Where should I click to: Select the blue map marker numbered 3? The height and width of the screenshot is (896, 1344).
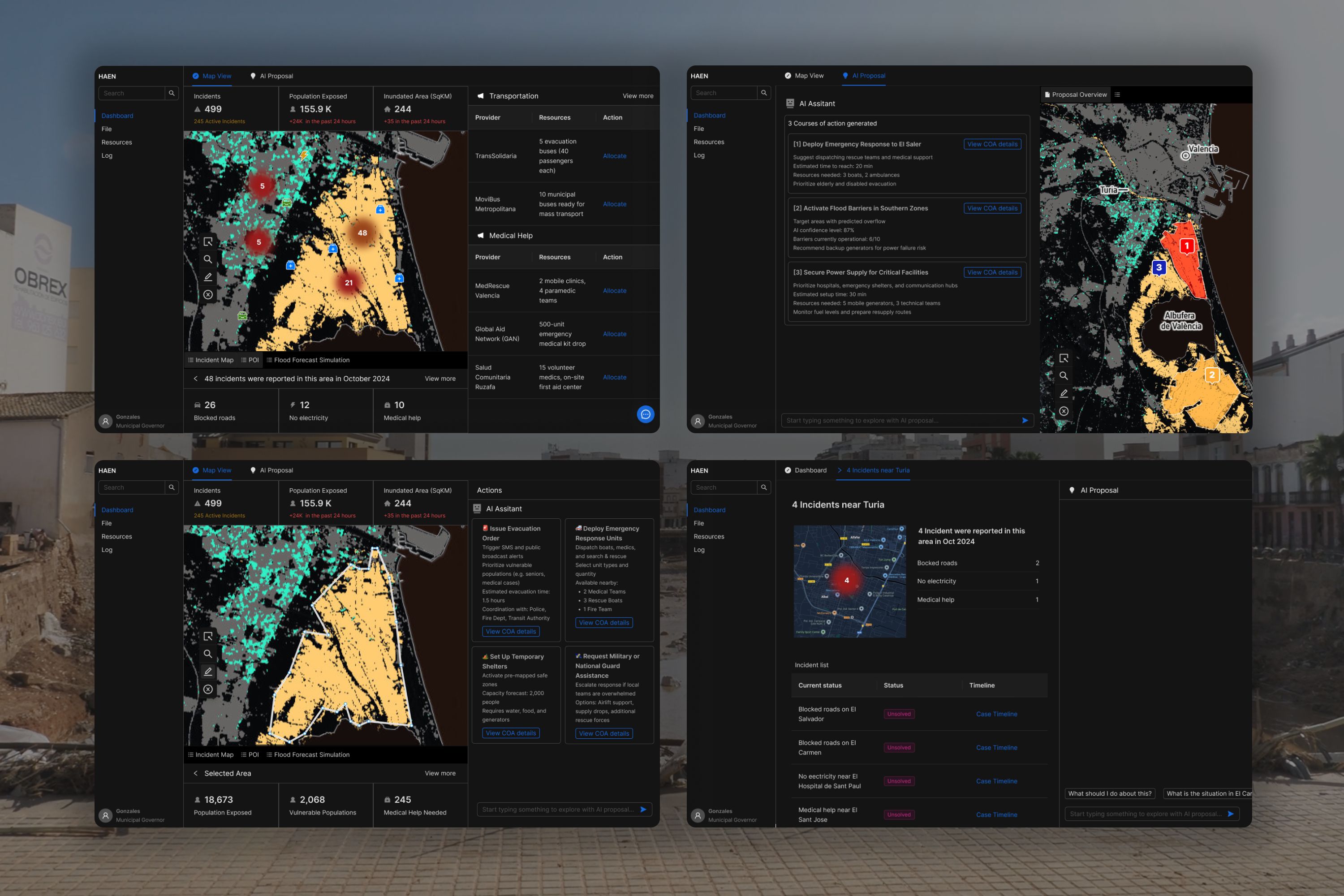point(1159,267)
